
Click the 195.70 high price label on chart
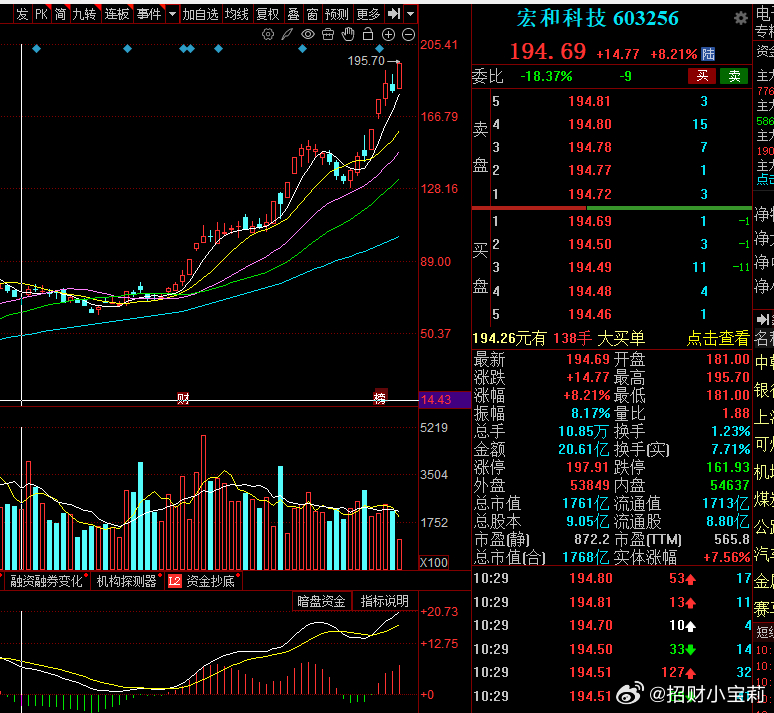(x=366, y=61)
